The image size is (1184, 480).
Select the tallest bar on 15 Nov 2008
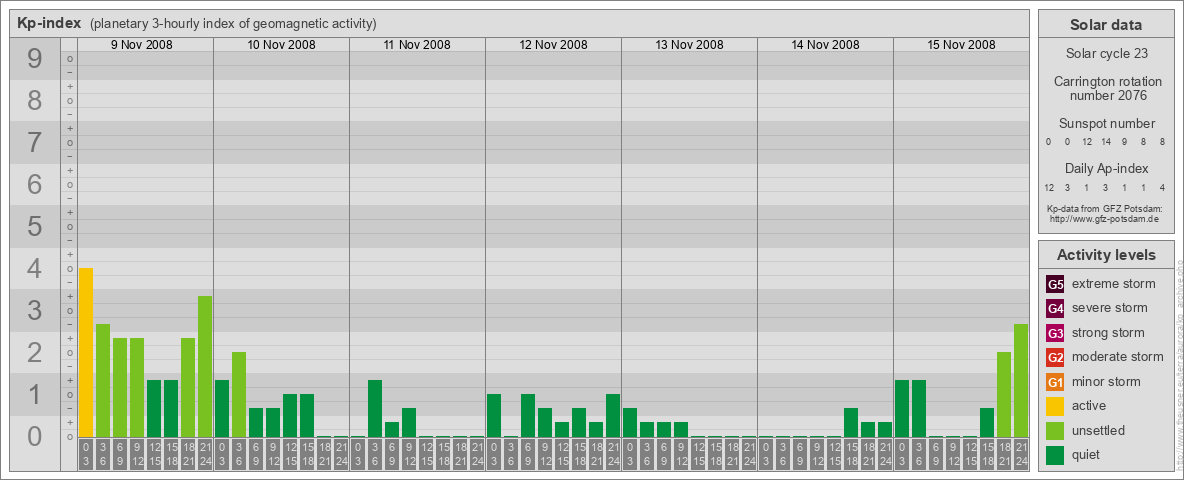tap(1020, 380)
